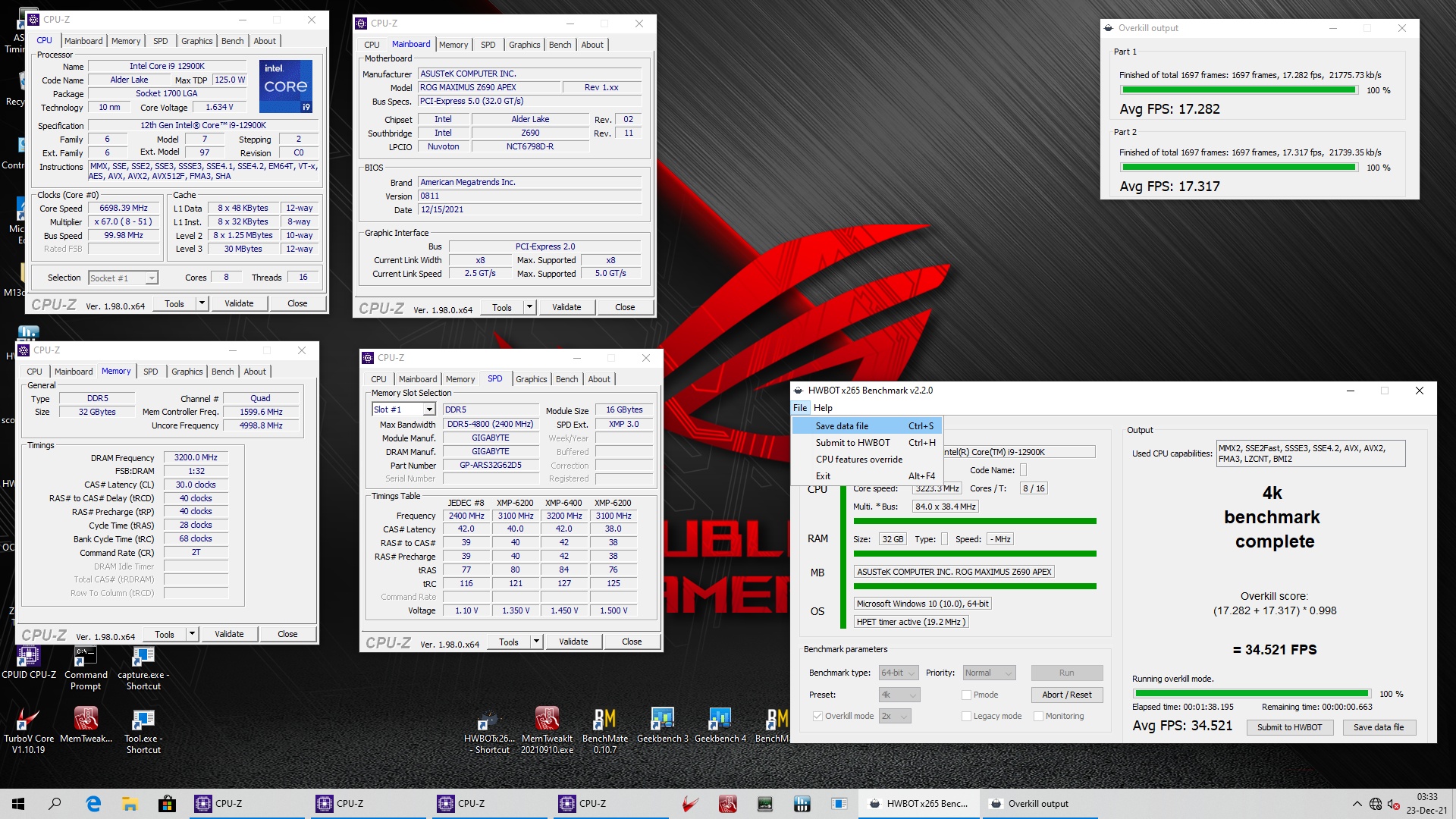Open the taskbar search icon
Viewport: 1456px width, 819px height.
point(55,804)
